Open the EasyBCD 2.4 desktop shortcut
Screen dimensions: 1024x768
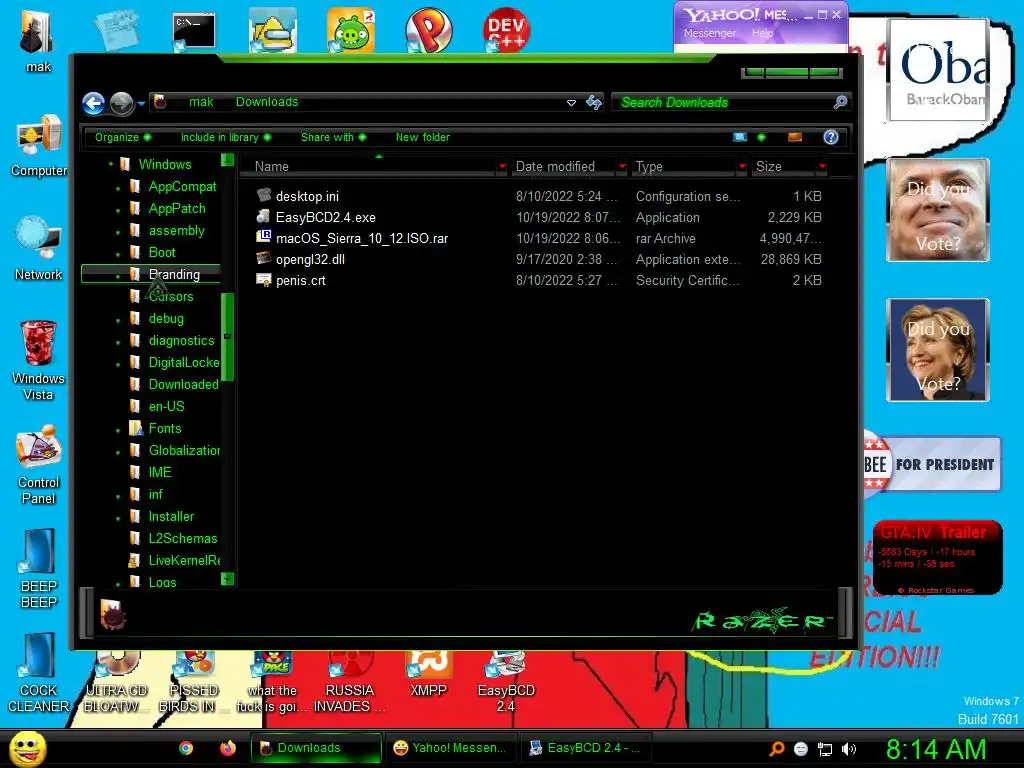[506, 682]
